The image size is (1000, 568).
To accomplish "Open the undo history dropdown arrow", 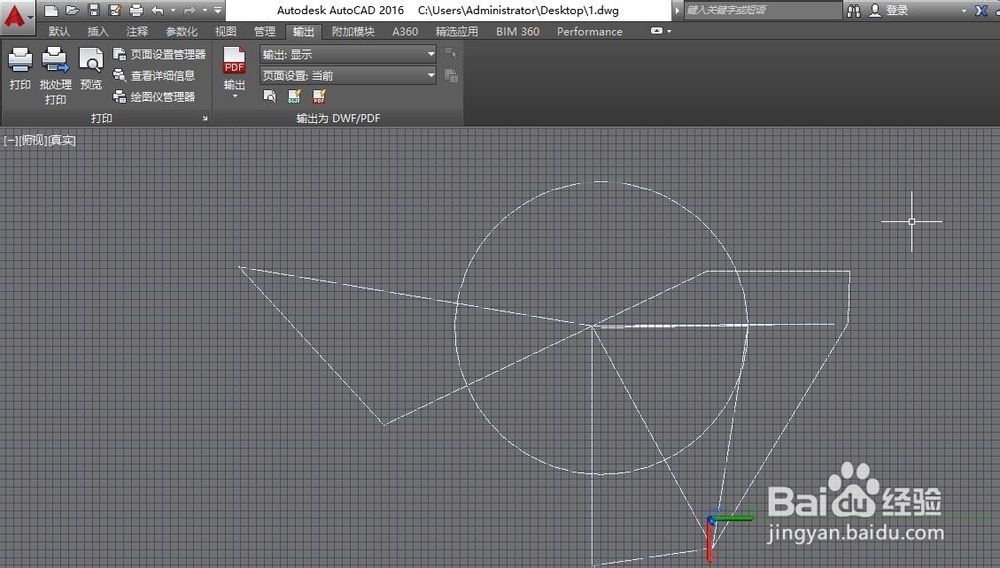I will pos(173,10).
